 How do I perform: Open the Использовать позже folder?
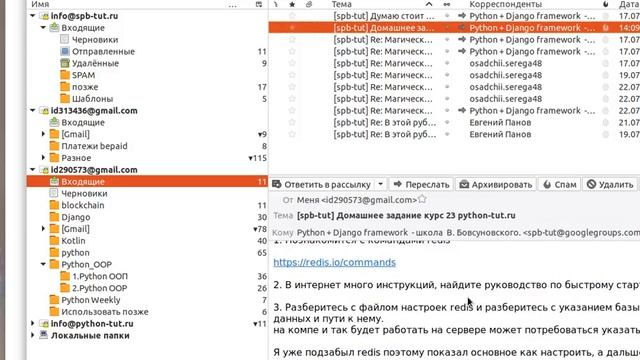point(105,312)
